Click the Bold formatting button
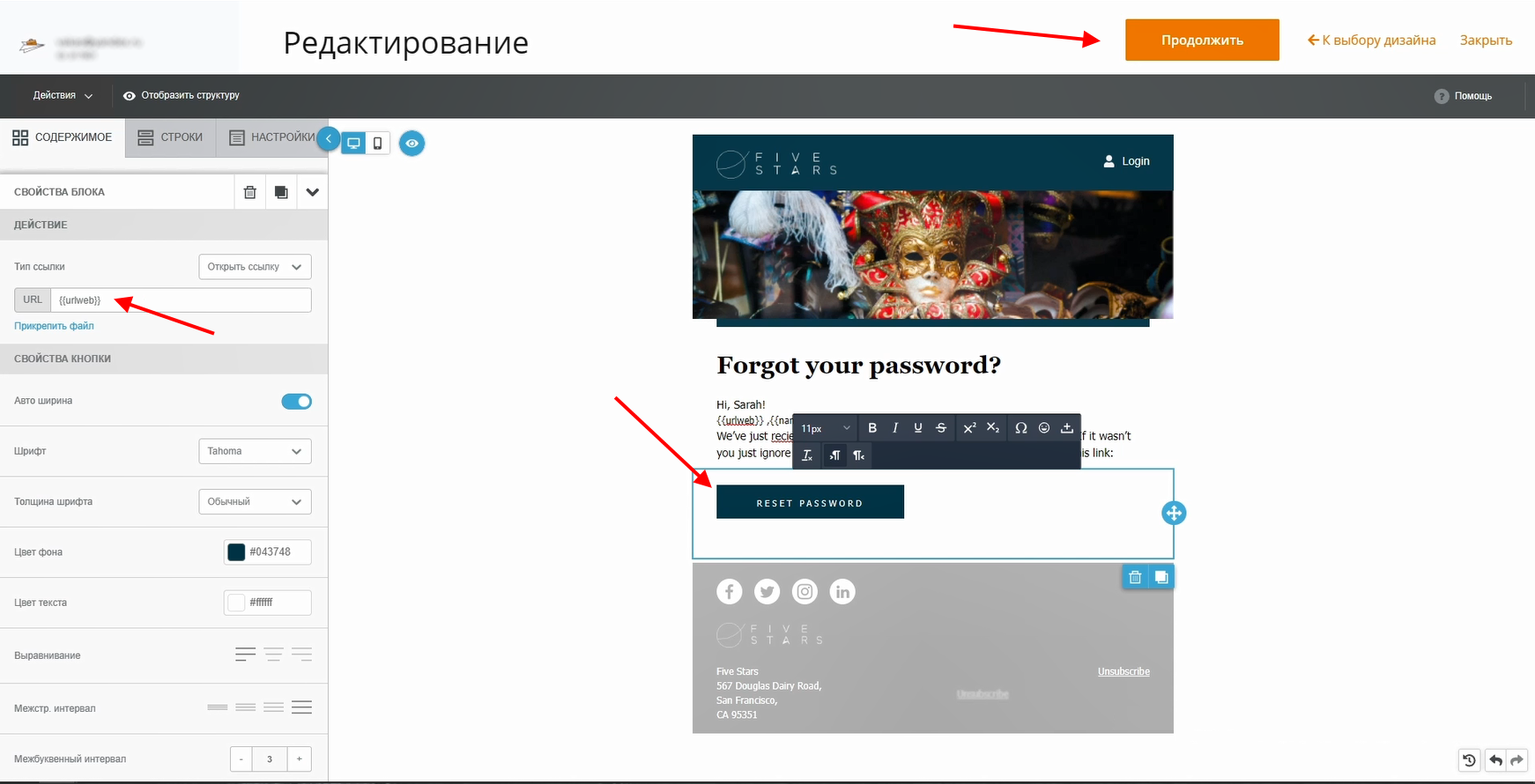 coord(872,428)
